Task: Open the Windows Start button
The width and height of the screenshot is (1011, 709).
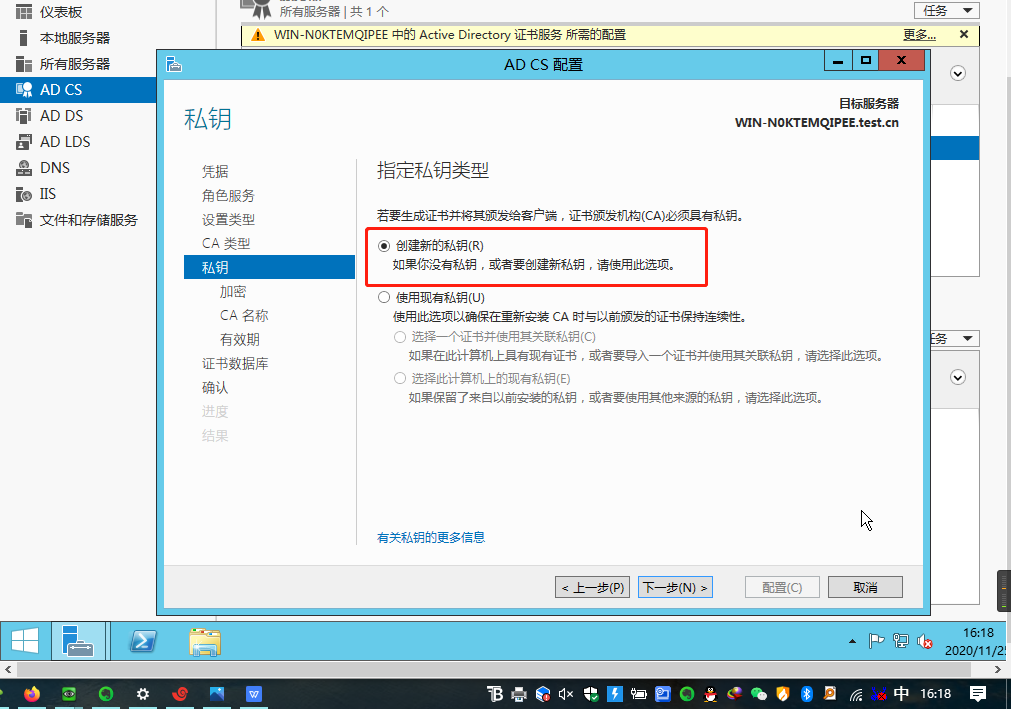Action: (x=25, y=641)
